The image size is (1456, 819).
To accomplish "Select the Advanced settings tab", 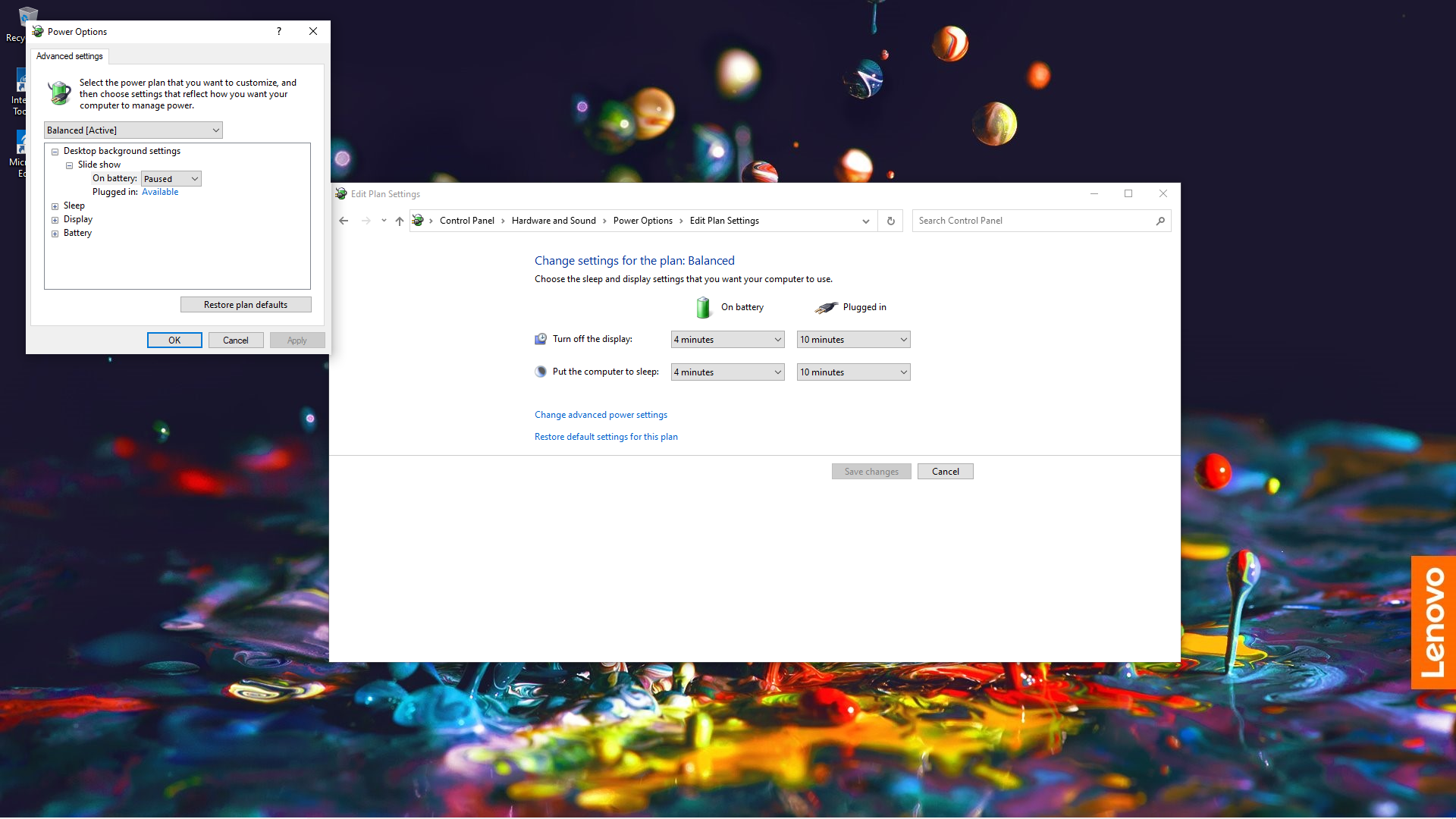I will pos(70,56).
